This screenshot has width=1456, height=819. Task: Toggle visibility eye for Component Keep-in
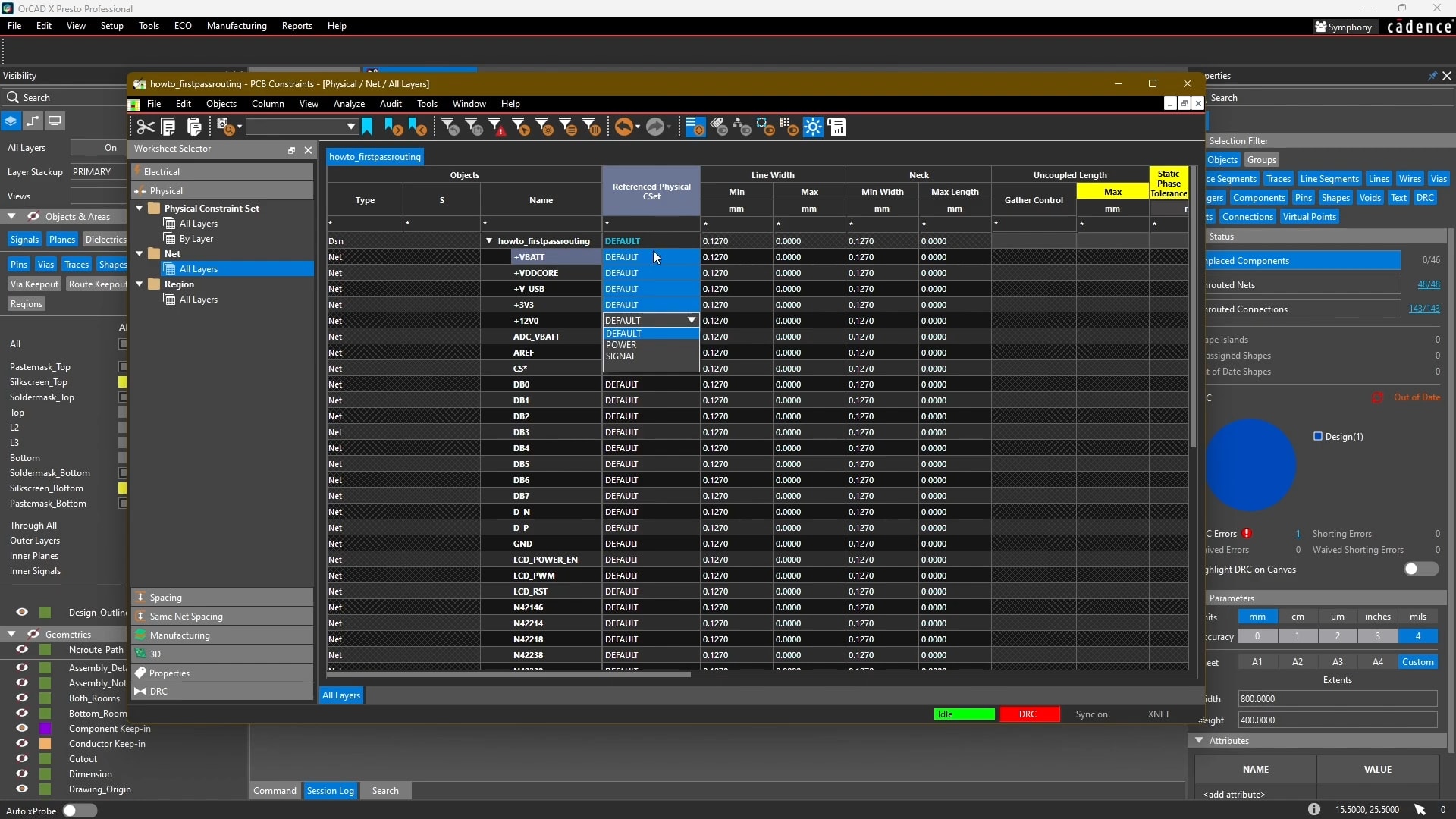coord(22,729)
